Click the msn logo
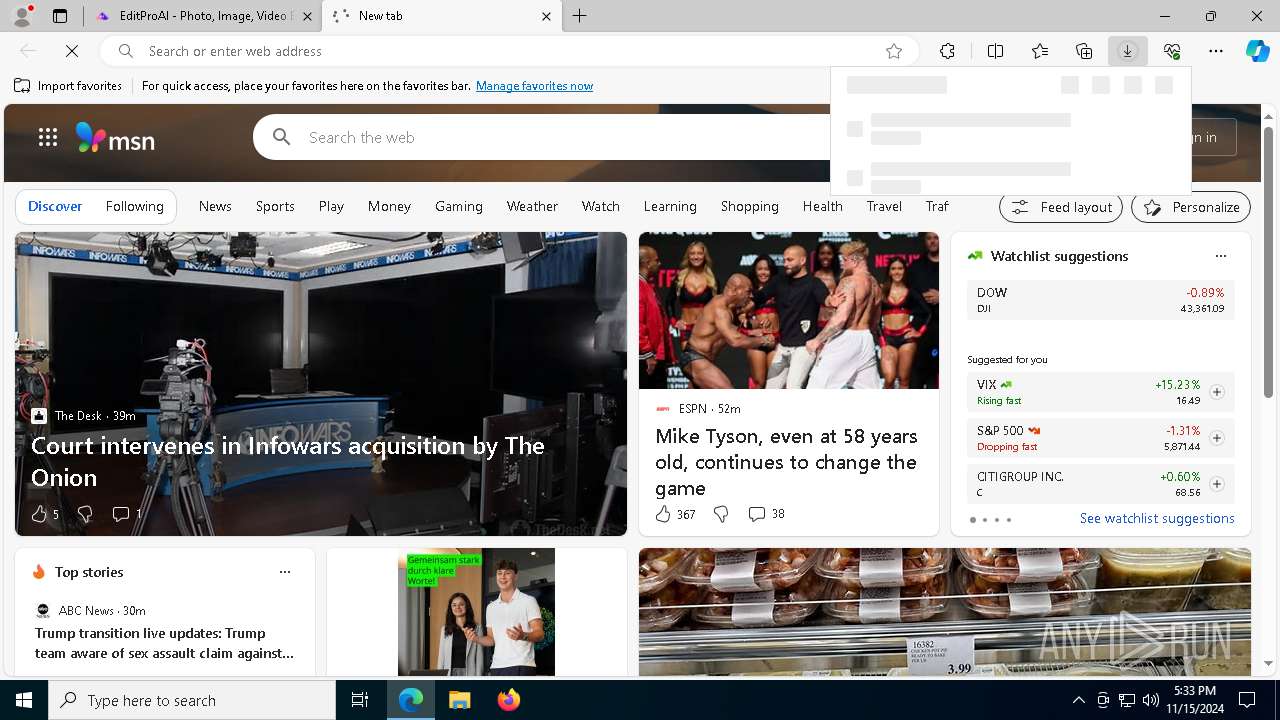The width and height of the screenshot is (1280, 720). click(115, 138)
